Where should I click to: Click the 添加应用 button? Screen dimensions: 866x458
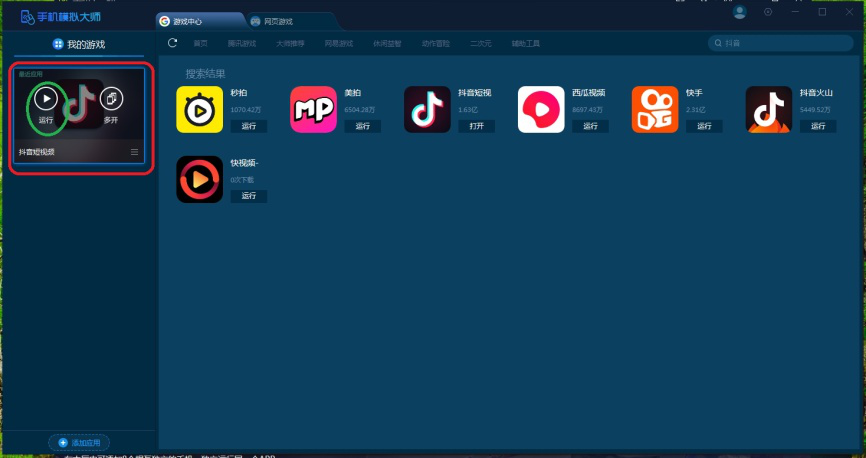pos(79,443)
